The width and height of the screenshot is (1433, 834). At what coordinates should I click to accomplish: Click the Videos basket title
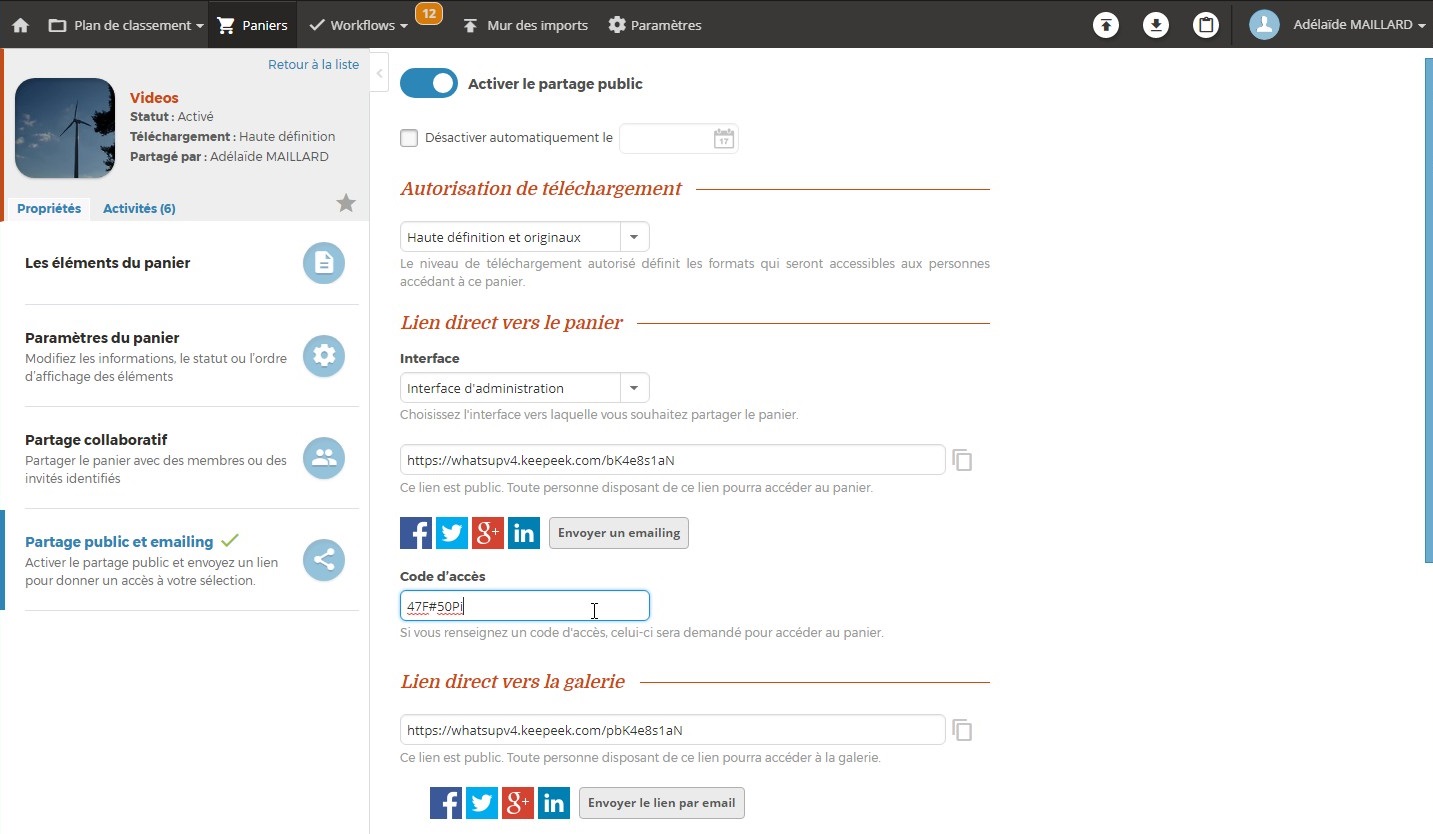pyautogui.click(x=154, y=98)
